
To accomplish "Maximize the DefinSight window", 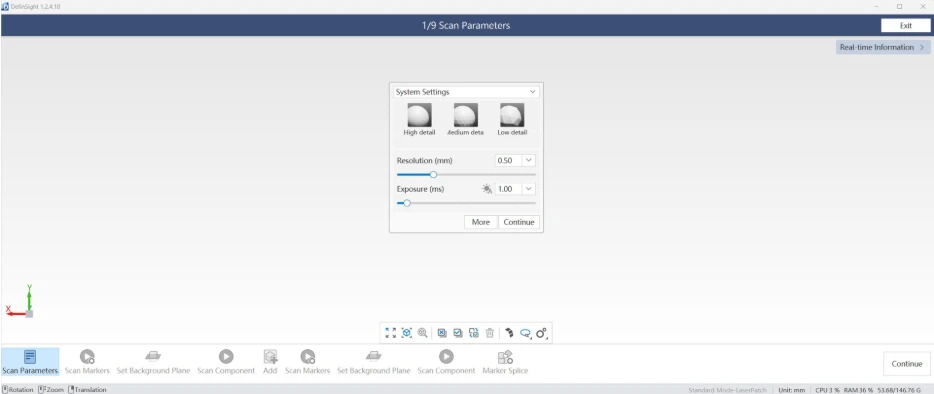I will pos(899,7).
